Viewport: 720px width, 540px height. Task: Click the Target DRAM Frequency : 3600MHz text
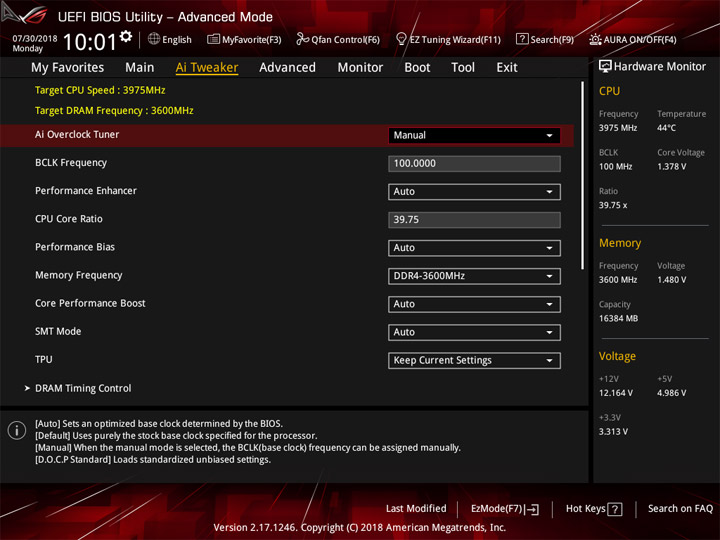click(x=114, y=111)
